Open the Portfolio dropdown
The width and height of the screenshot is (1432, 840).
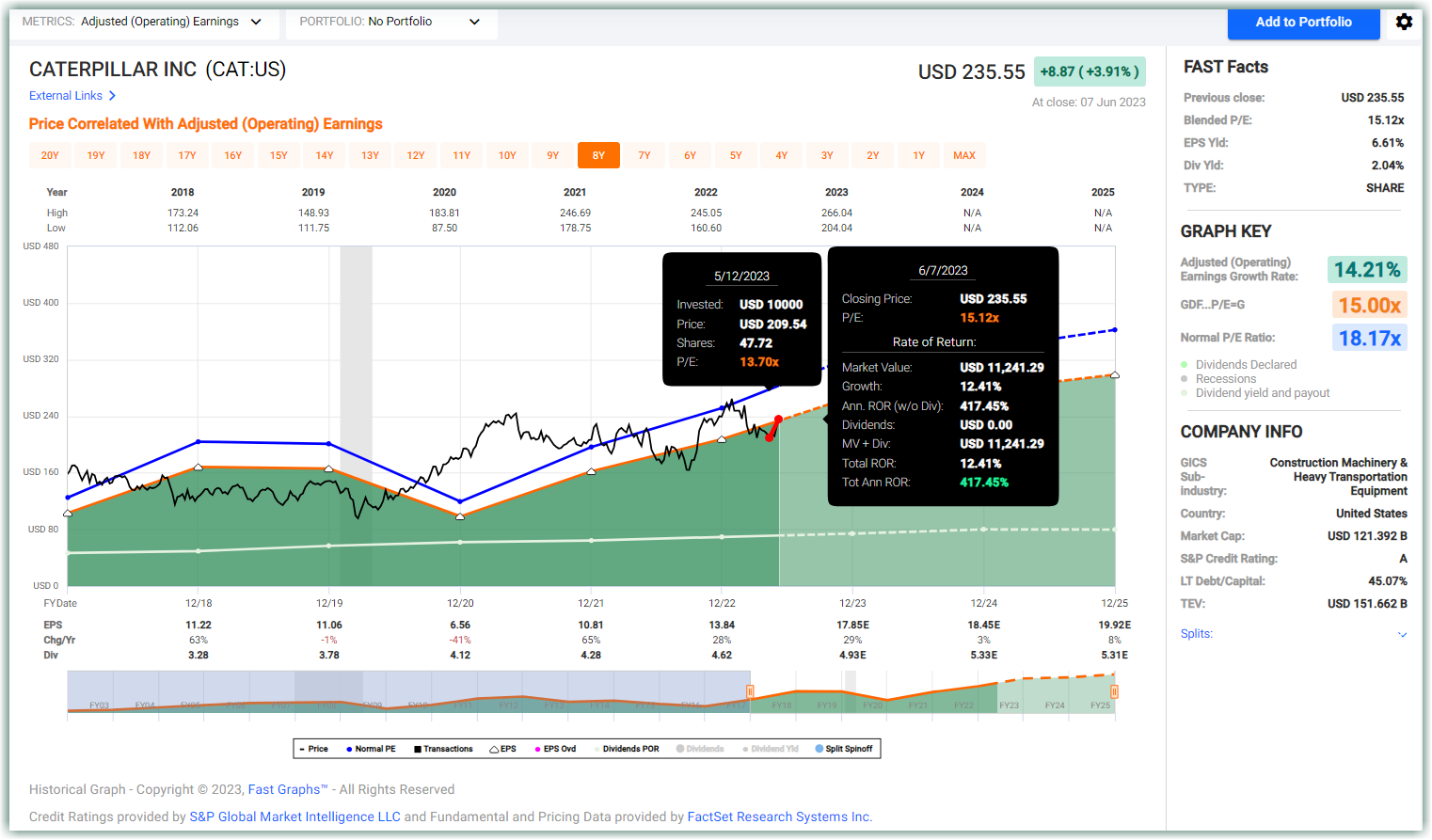pyautogui.click(x=391, y=22)
